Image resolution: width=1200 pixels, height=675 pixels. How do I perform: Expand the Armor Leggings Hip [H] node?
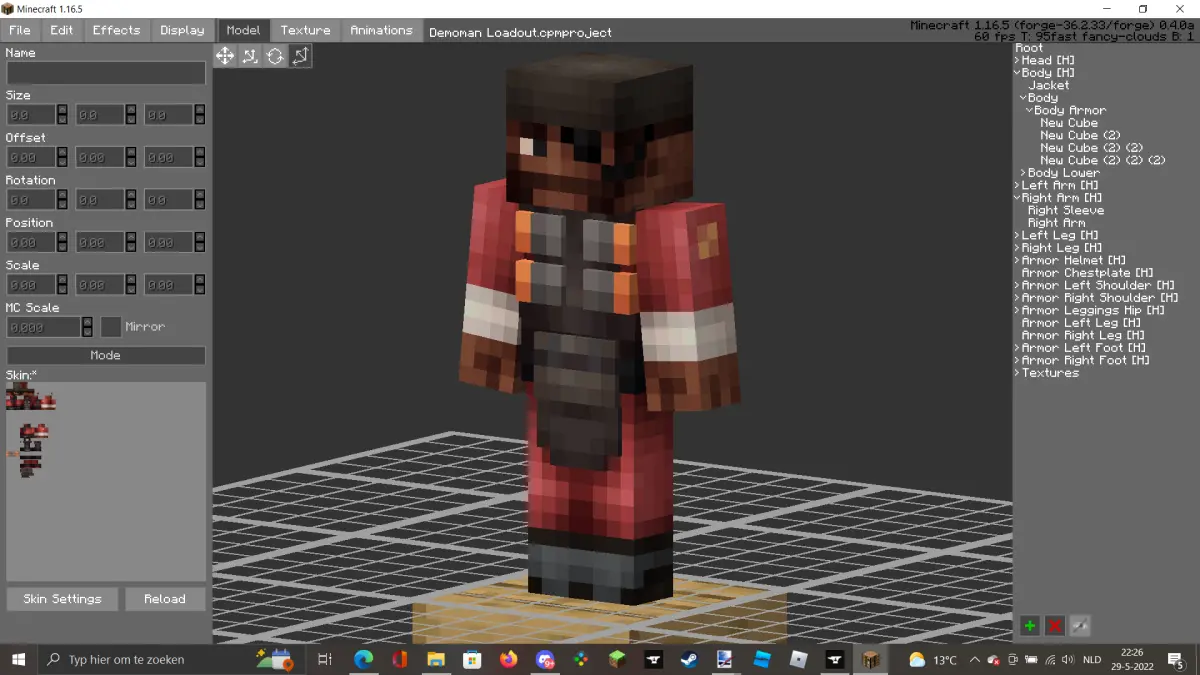[x=1017, y=310]
